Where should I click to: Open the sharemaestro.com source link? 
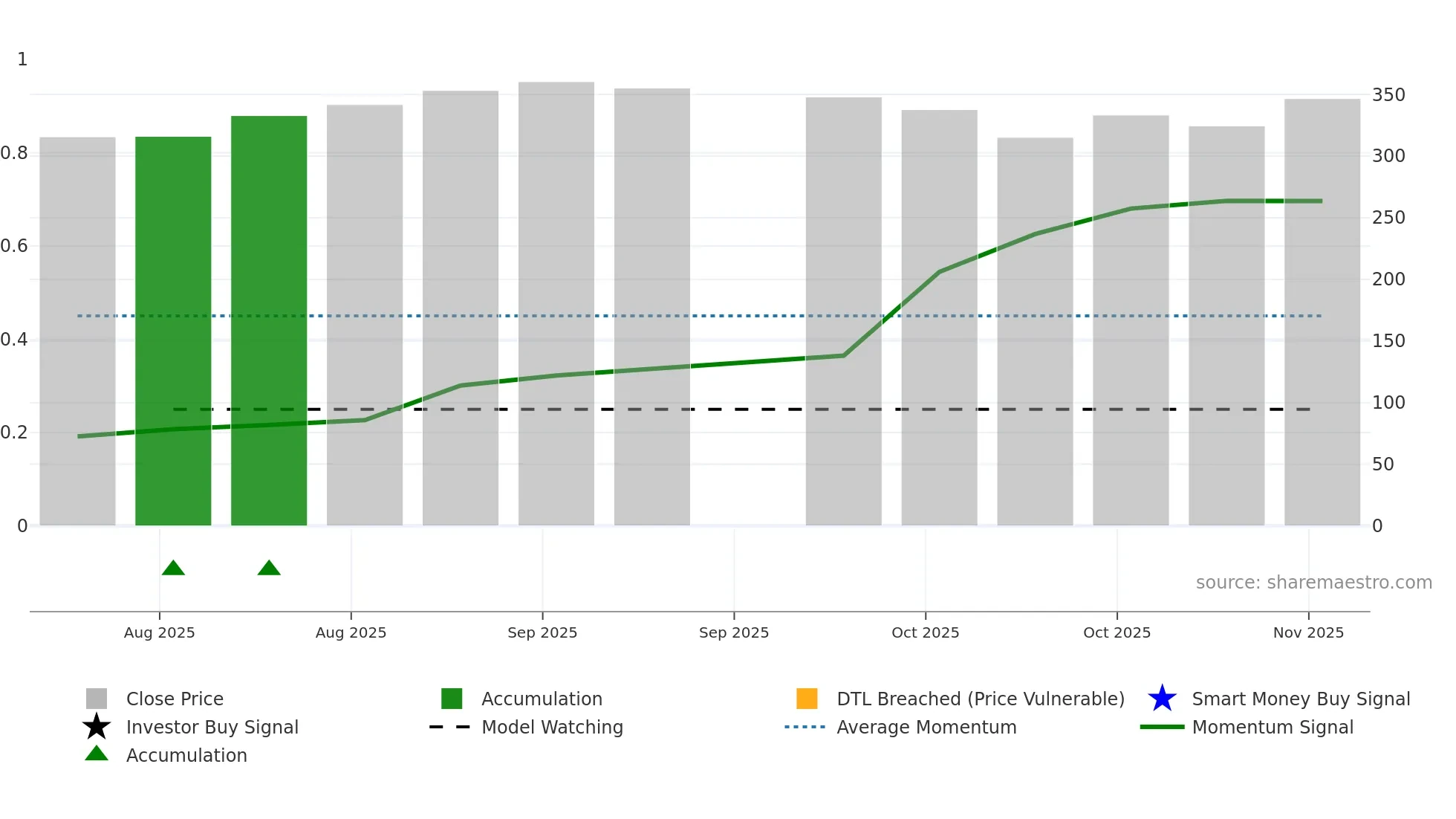[x=1313, y=583]
